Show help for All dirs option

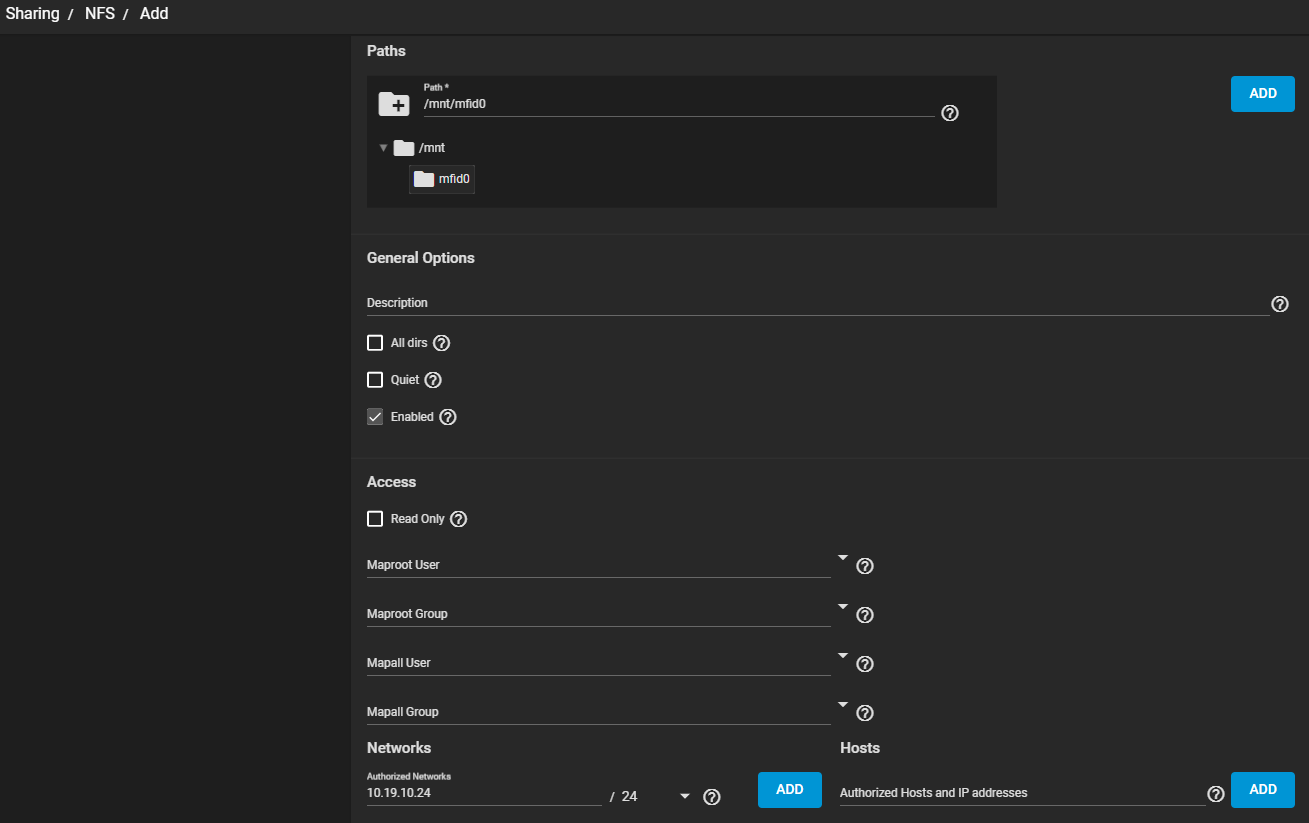tap(441, 343)
